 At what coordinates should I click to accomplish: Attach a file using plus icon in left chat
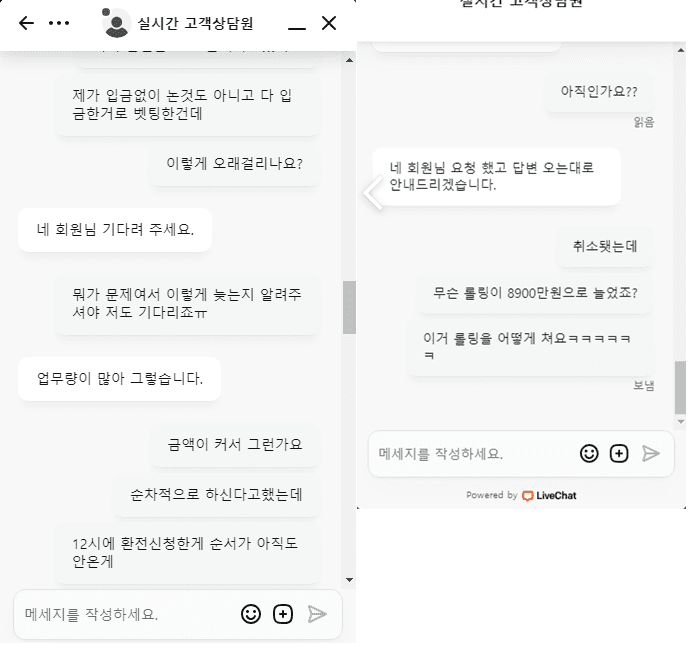283,614
